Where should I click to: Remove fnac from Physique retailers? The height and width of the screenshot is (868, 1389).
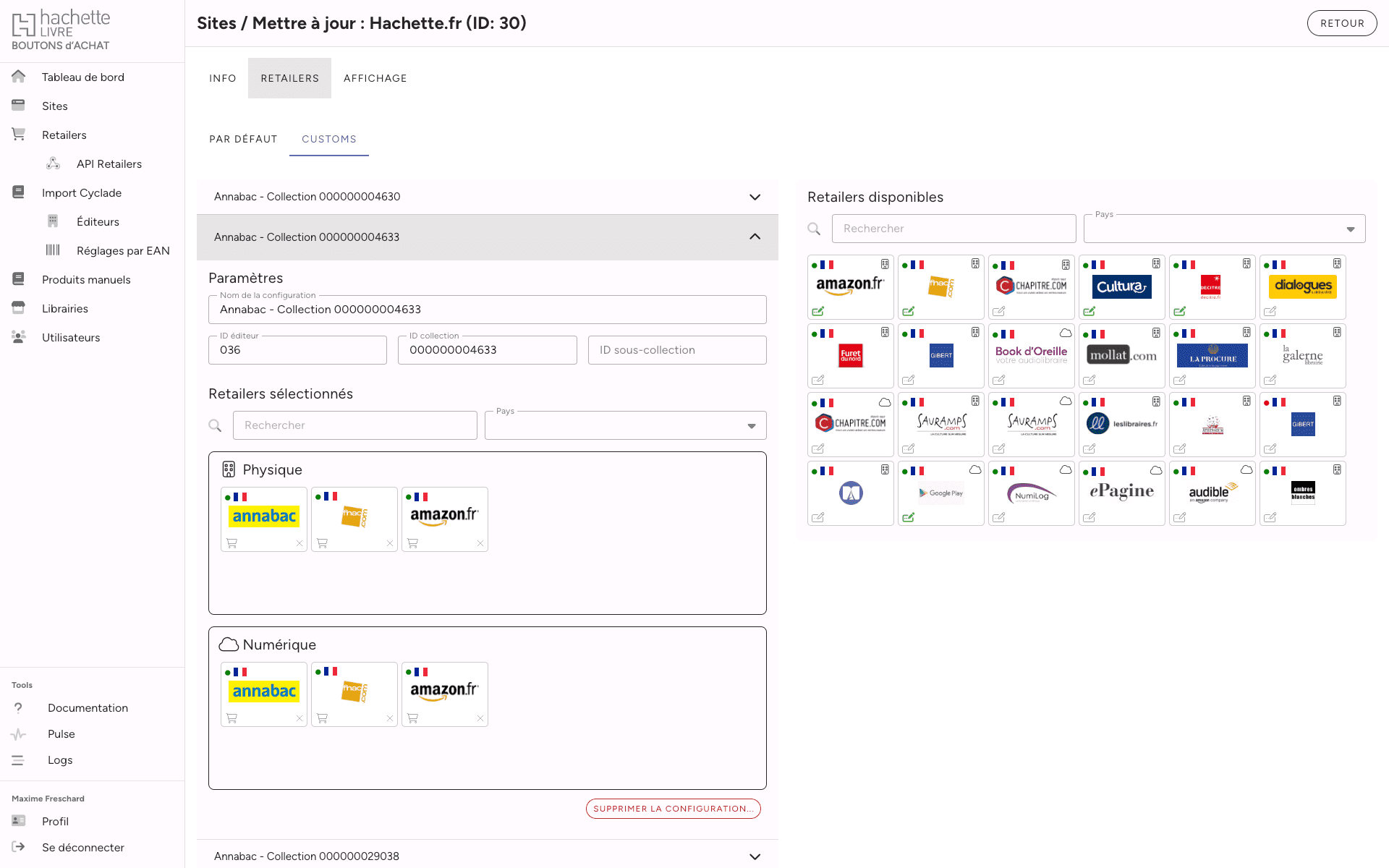tap(390, 543)
